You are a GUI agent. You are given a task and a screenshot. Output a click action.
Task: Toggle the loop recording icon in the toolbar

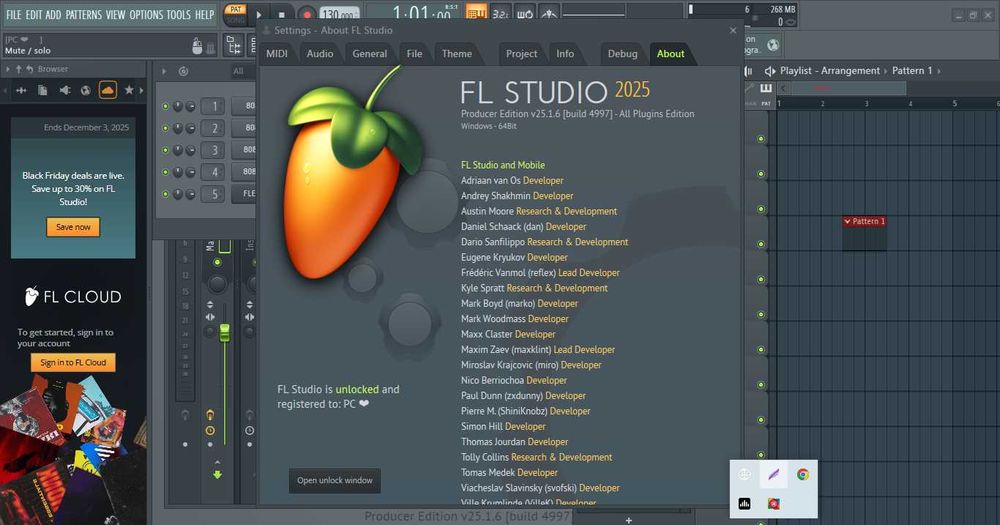524,13
